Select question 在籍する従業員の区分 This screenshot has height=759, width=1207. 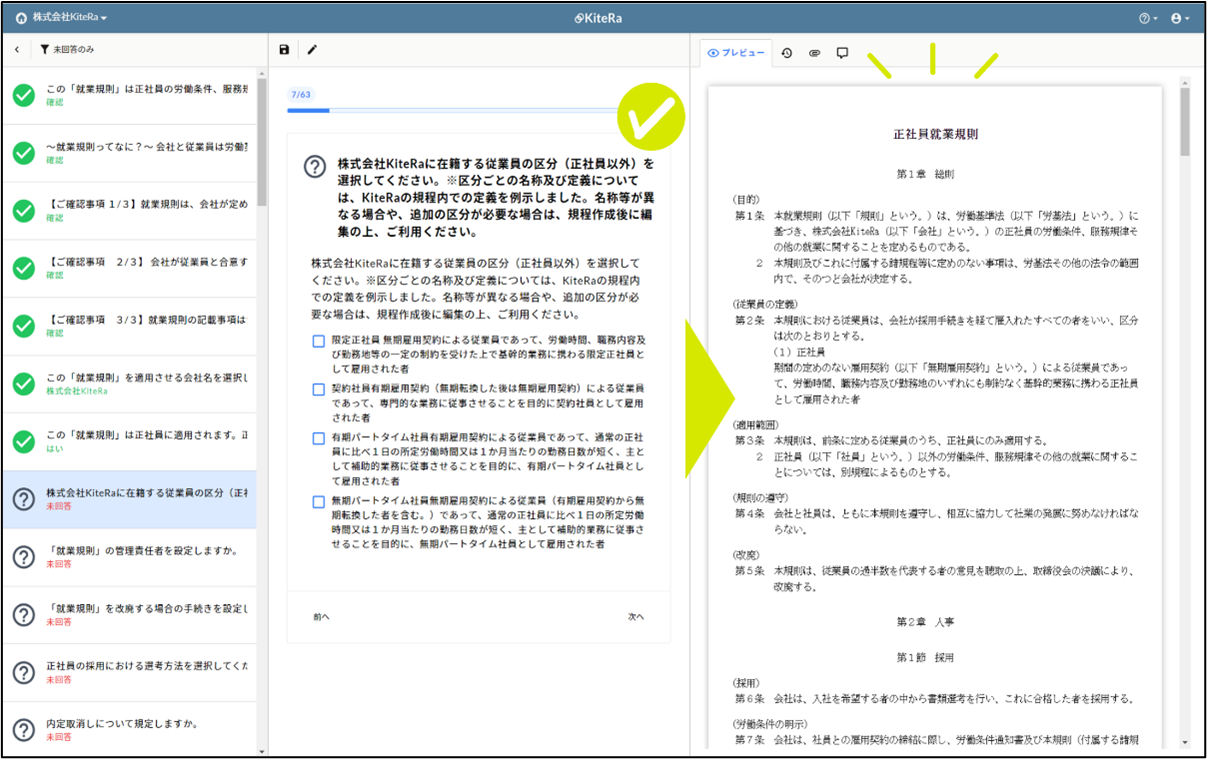click(129, 500)
